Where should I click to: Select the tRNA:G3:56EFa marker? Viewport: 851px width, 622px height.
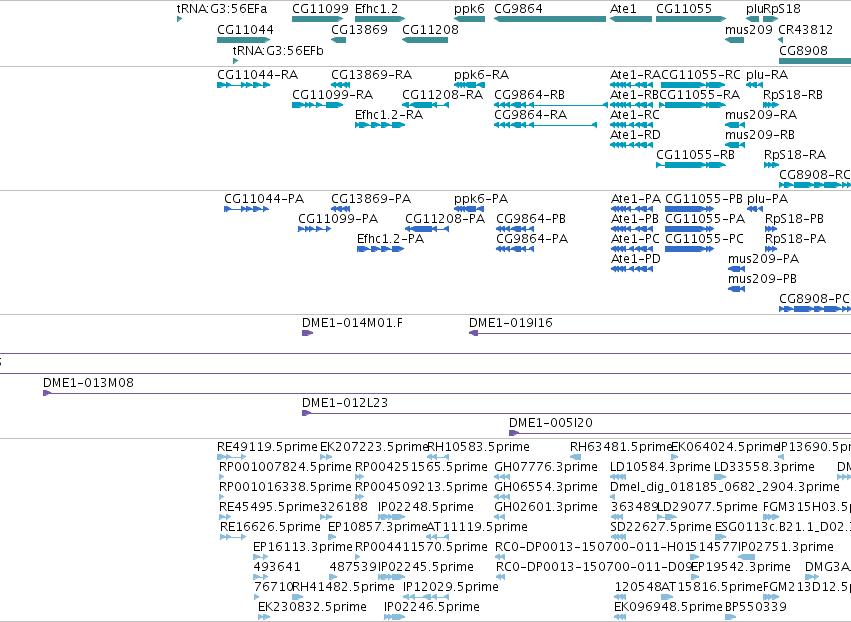tap(179, 19)
